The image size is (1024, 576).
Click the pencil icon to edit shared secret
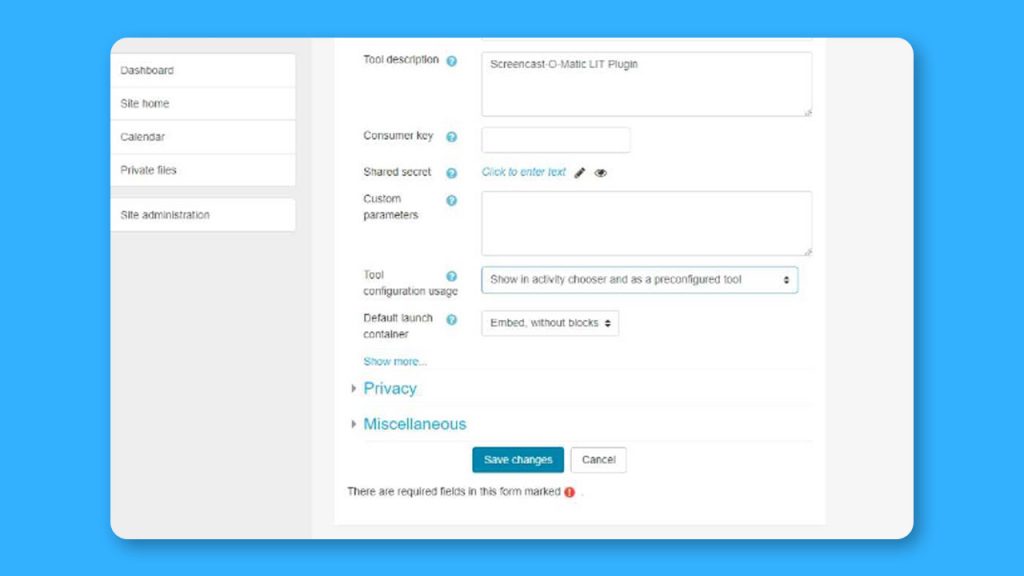coord(580,172)
